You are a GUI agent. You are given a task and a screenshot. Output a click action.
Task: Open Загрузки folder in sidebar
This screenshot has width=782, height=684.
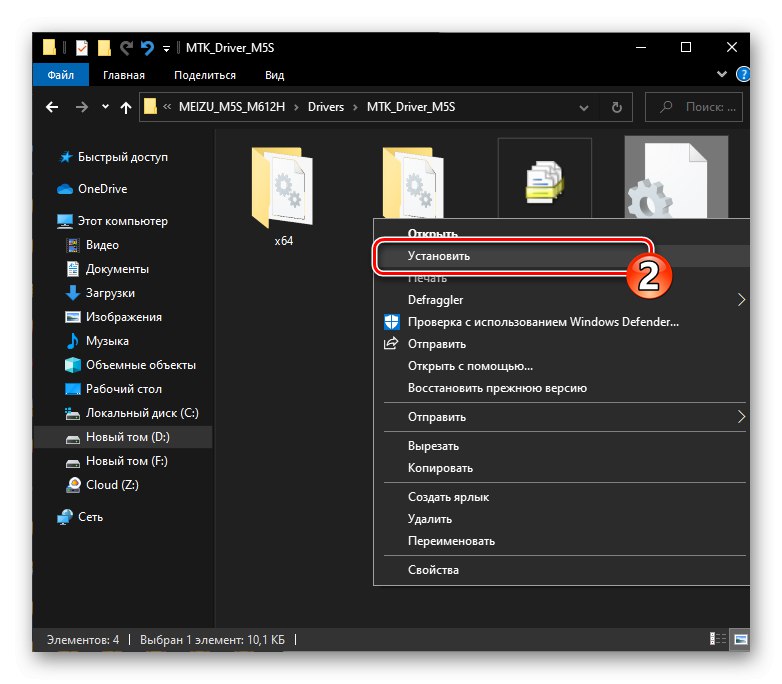point(110,293)
